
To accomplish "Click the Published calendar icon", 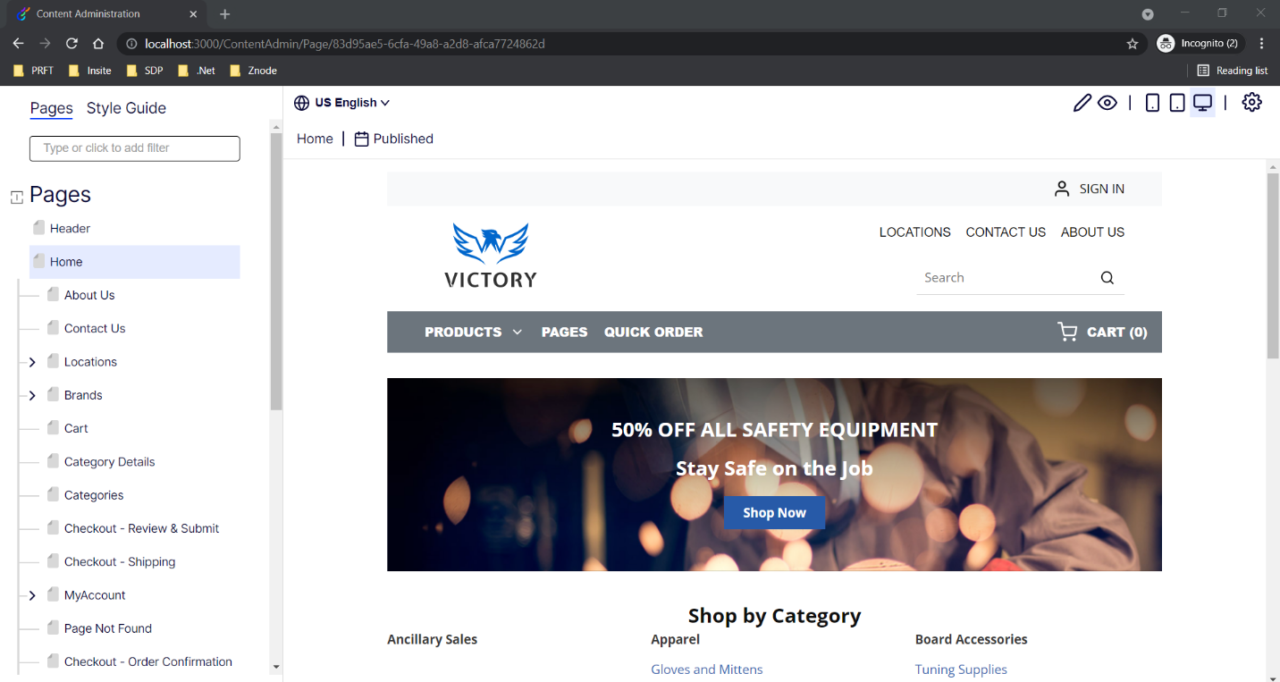I will tap(361, 138).
